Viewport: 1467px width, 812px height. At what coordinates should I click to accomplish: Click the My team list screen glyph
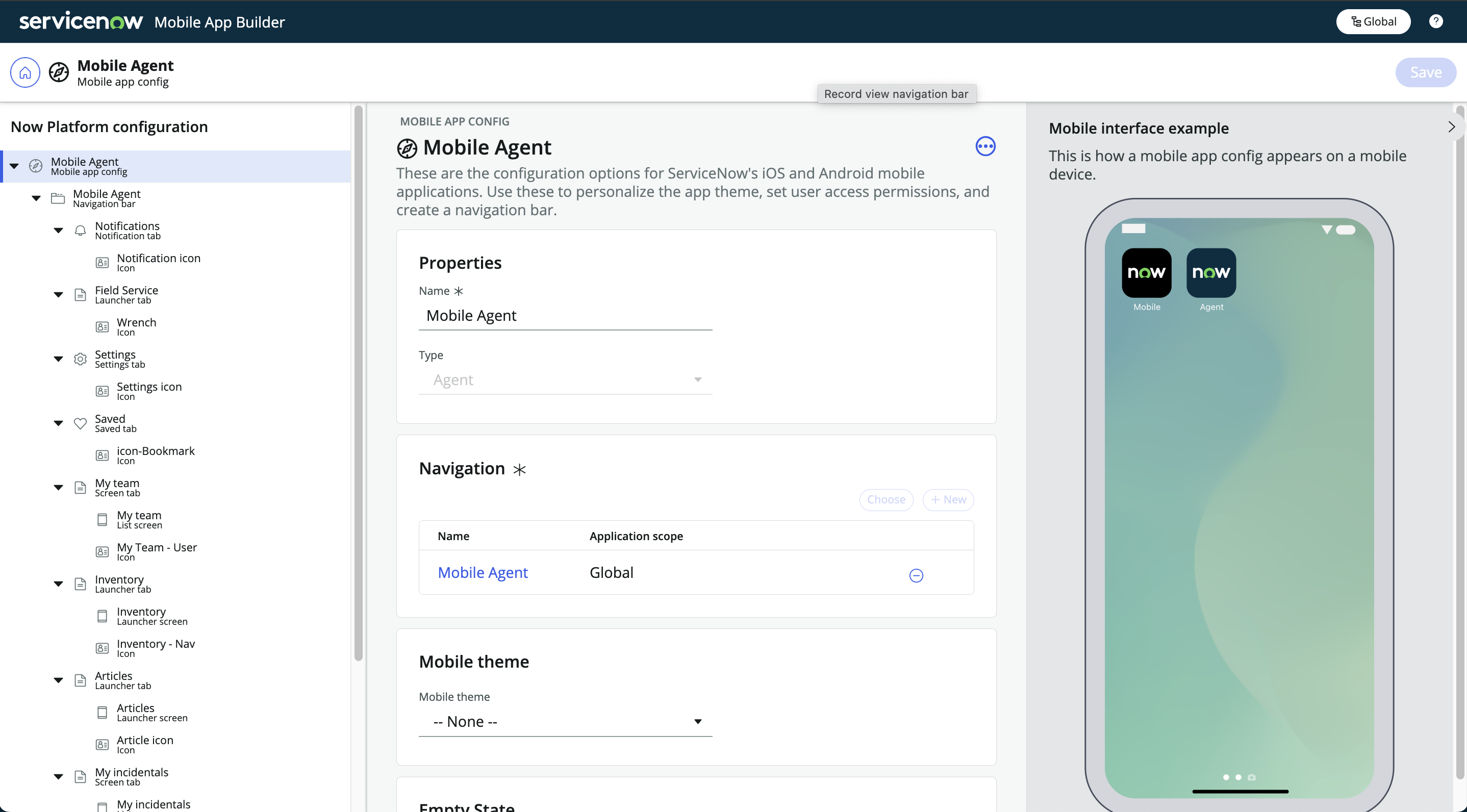point(103,520)
